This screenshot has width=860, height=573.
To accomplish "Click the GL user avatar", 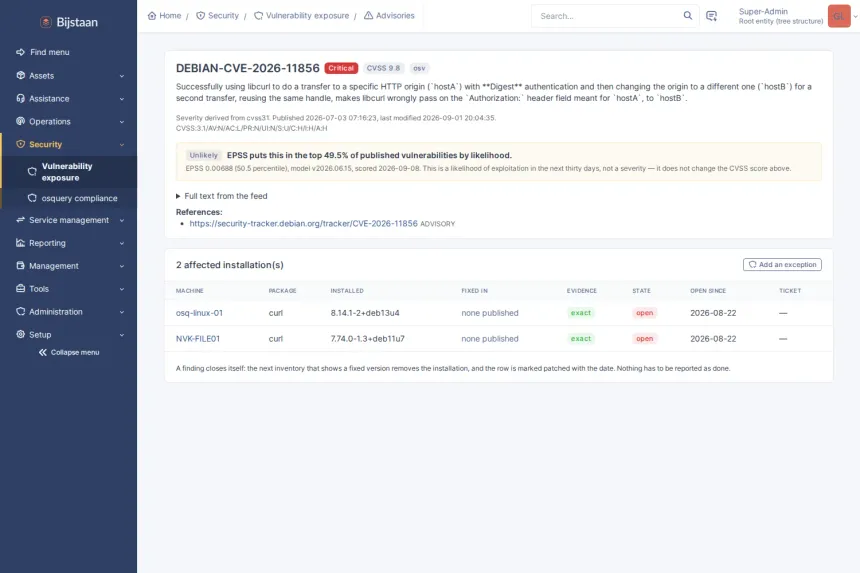I will pyautogui.click(x=839, y=16).
